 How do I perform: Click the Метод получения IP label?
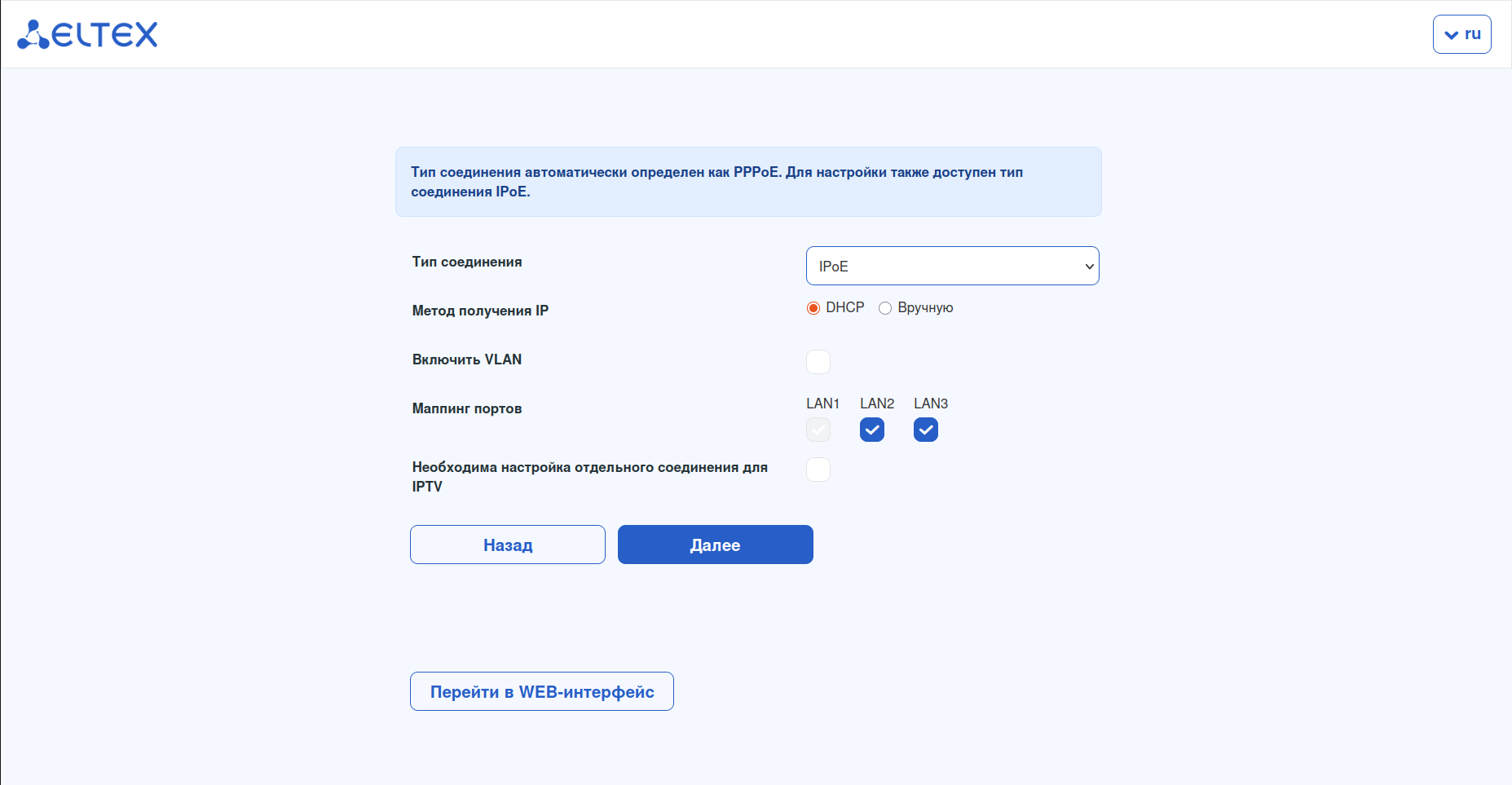click(x=480, y=311)
